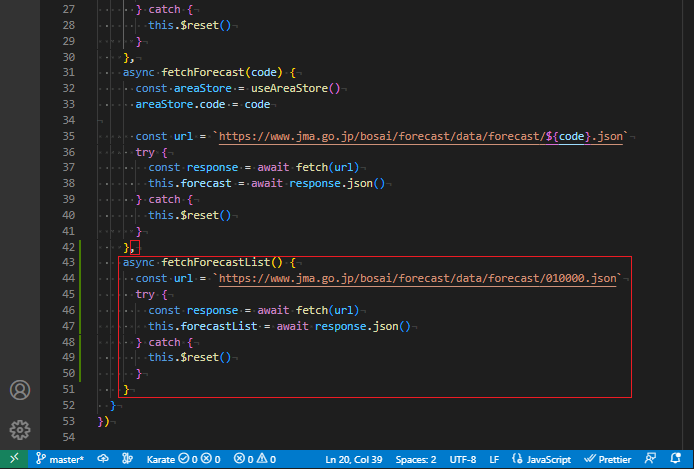Screen dimensions: 694x469
Task: Open the feedback icon in status bar
Action: [x=650, y=459]
